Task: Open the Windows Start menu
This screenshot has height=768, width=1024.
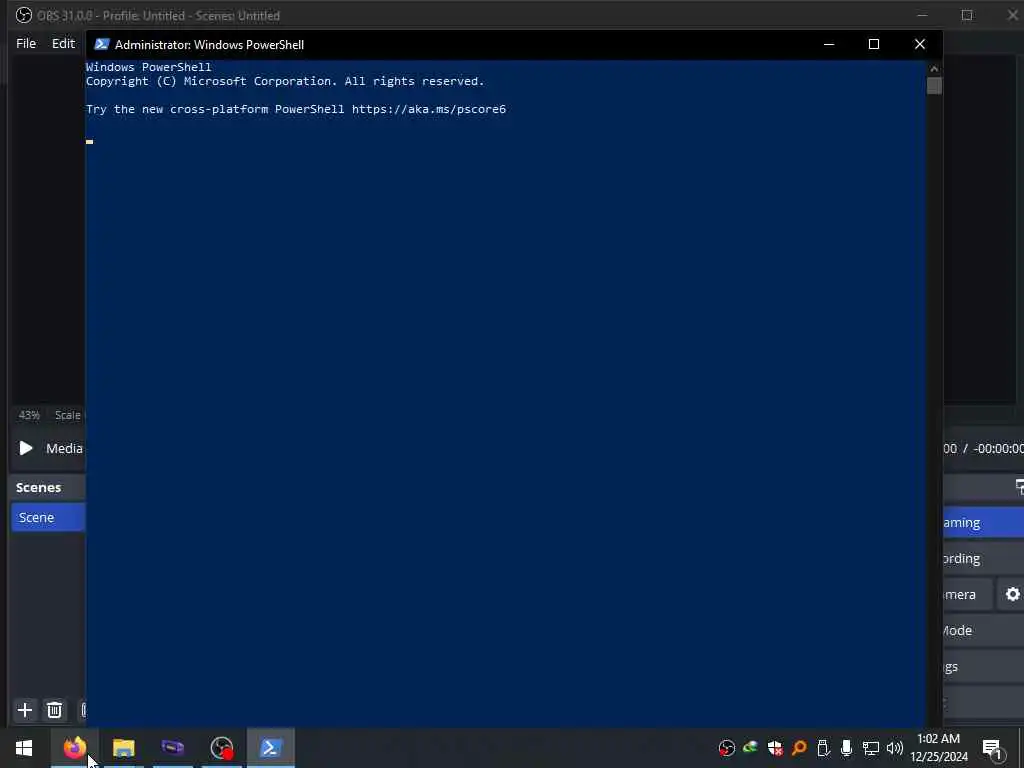Action: click(x=24, y=748)
